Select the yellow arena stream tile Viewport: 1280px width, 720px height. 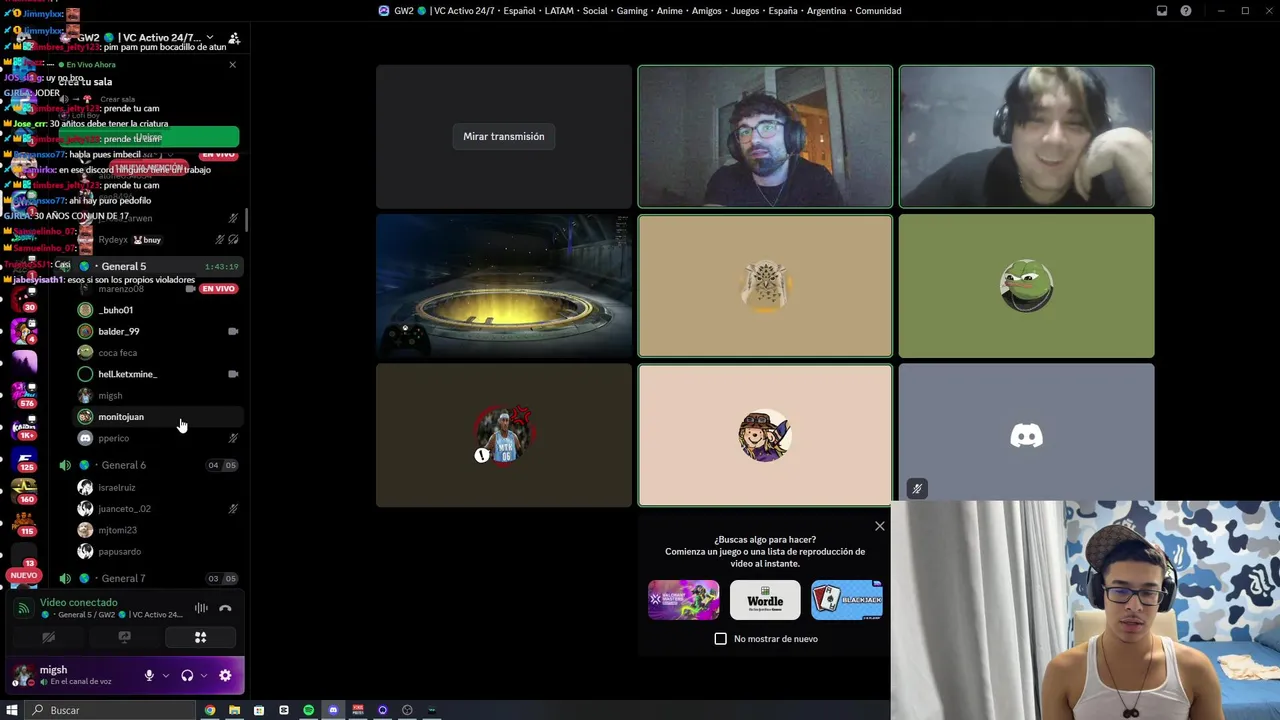click(504, 286)
